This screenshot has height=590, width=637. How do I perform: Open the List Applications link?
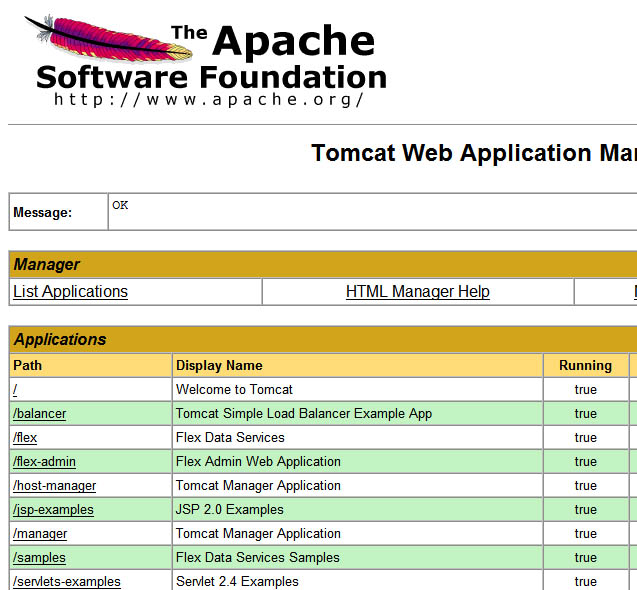70,292
